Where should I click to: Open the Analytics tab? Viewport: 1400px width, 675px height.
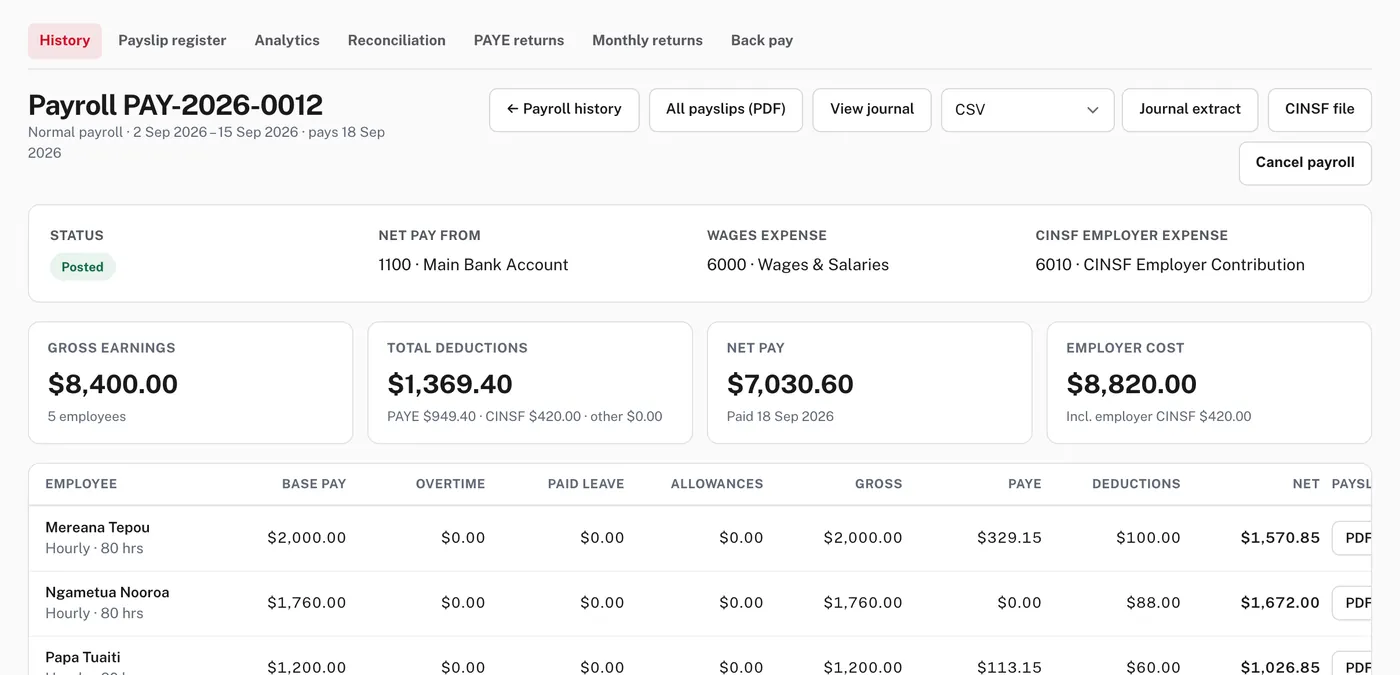[x=287, y=41]
